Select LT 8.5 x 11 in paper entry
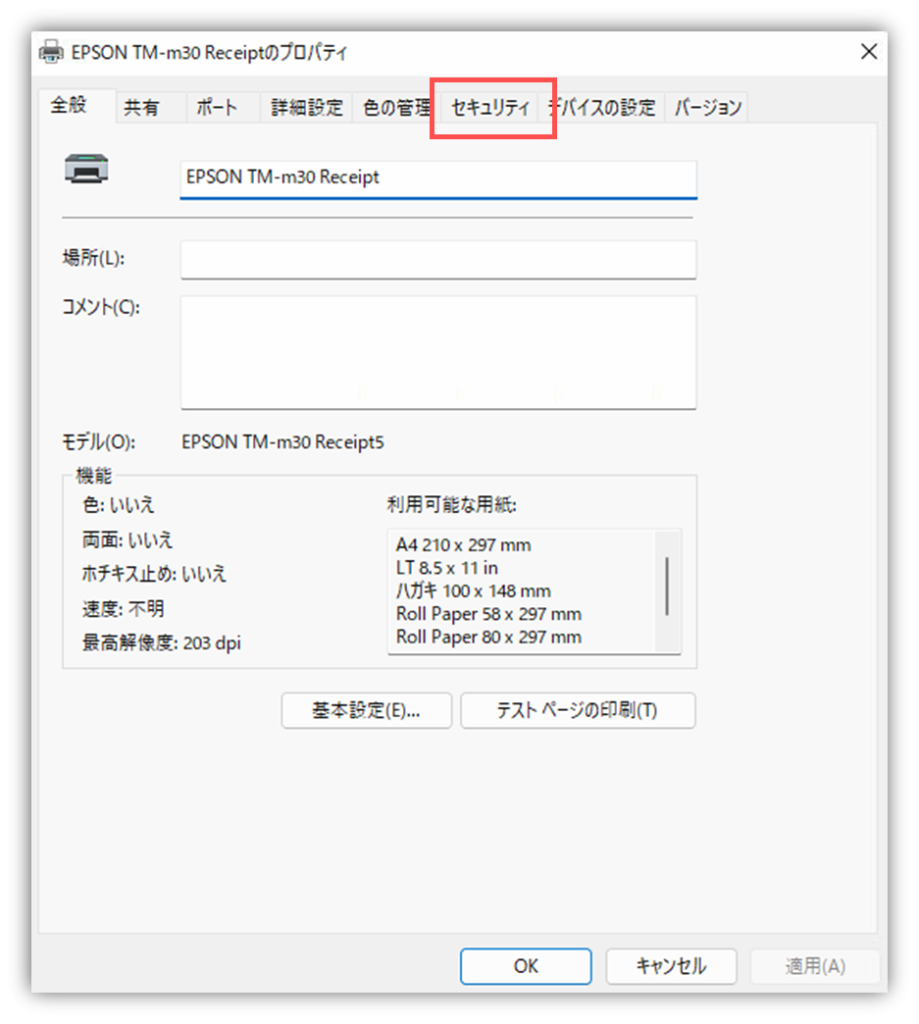Image resolution: width=919 pixels, height=1024 pixels. 447,568
